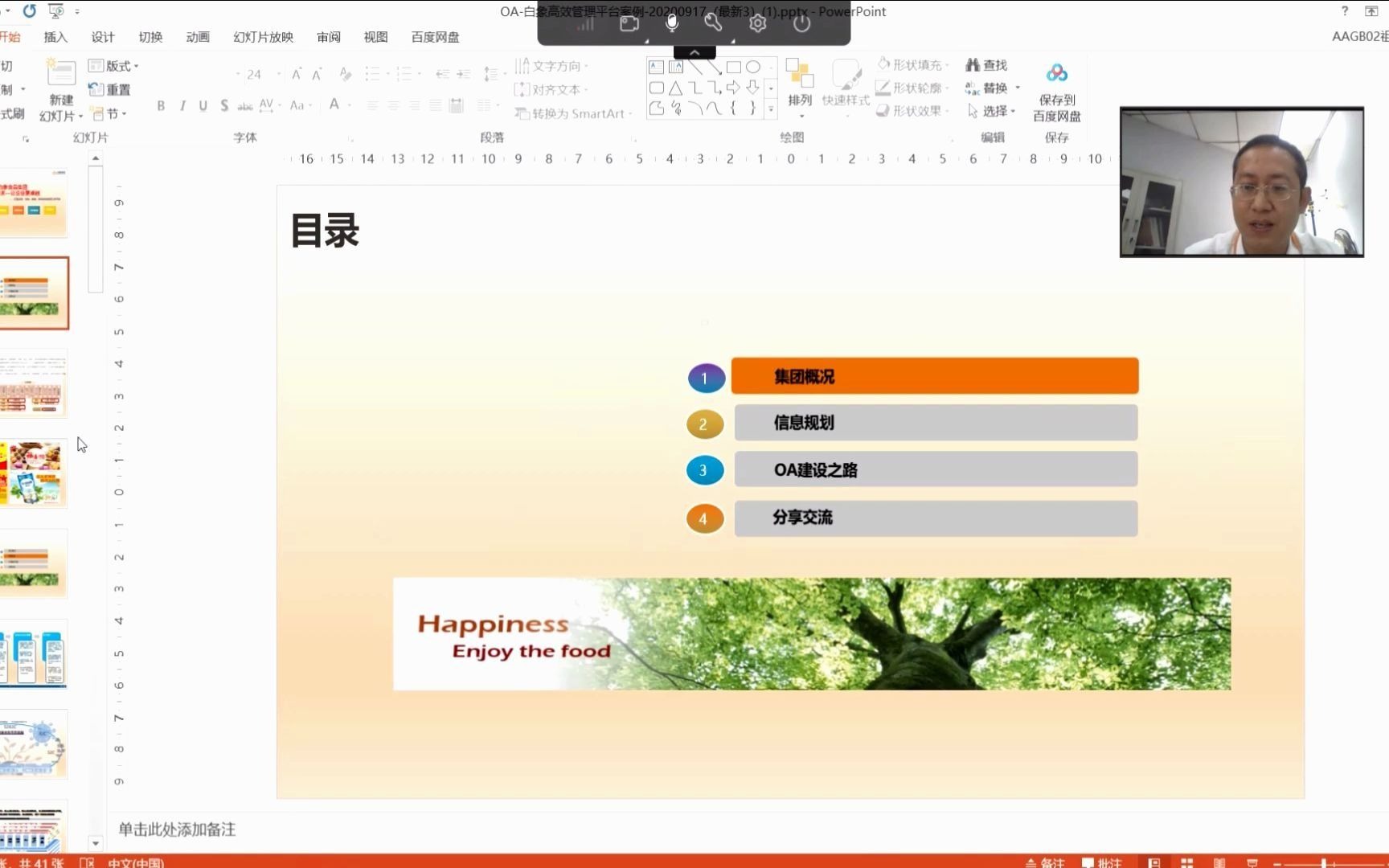This screenshot has width=1389, height=868.
Task: Click the Increase Indent icon
Action: pos(464,74)
